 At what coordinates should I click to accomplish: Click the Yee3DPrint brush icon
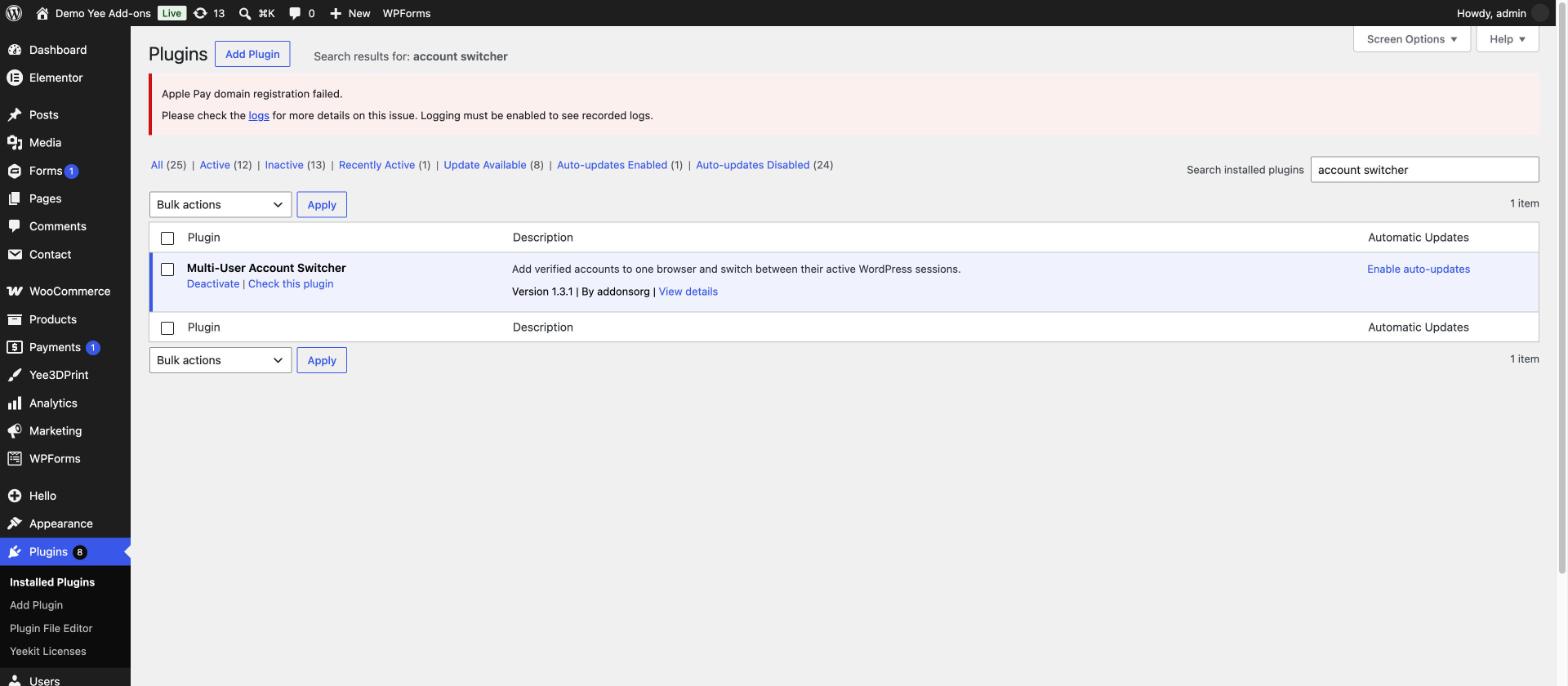coord(14,376)
